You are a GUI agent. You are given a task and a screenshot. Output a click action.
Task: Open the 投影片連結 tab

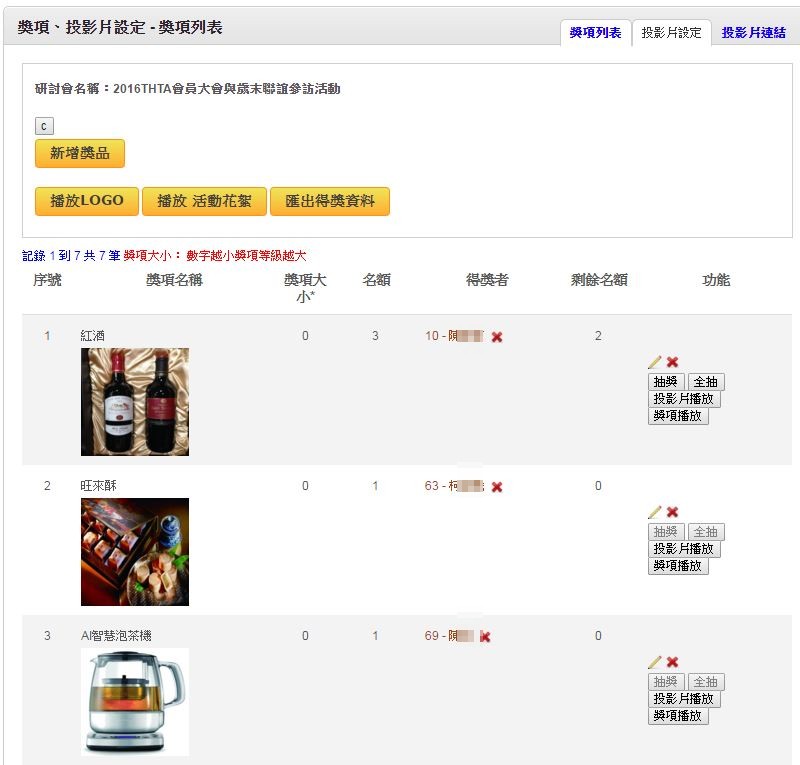753,33
